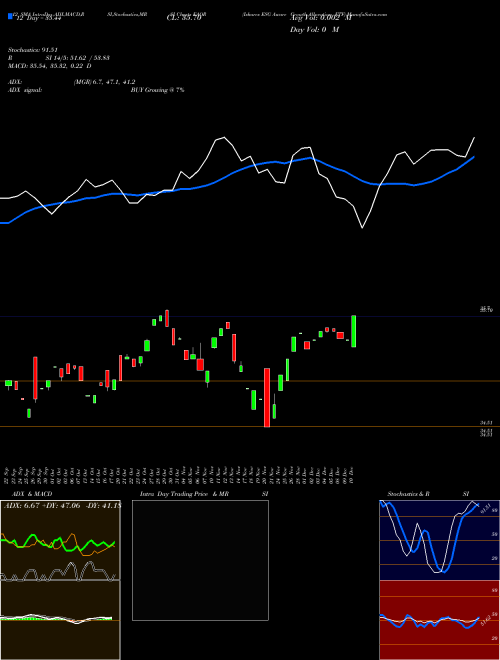The image size is (500, 660).
Task: Click the 51.62 value in RSI chart
Action: click(485, 620)
